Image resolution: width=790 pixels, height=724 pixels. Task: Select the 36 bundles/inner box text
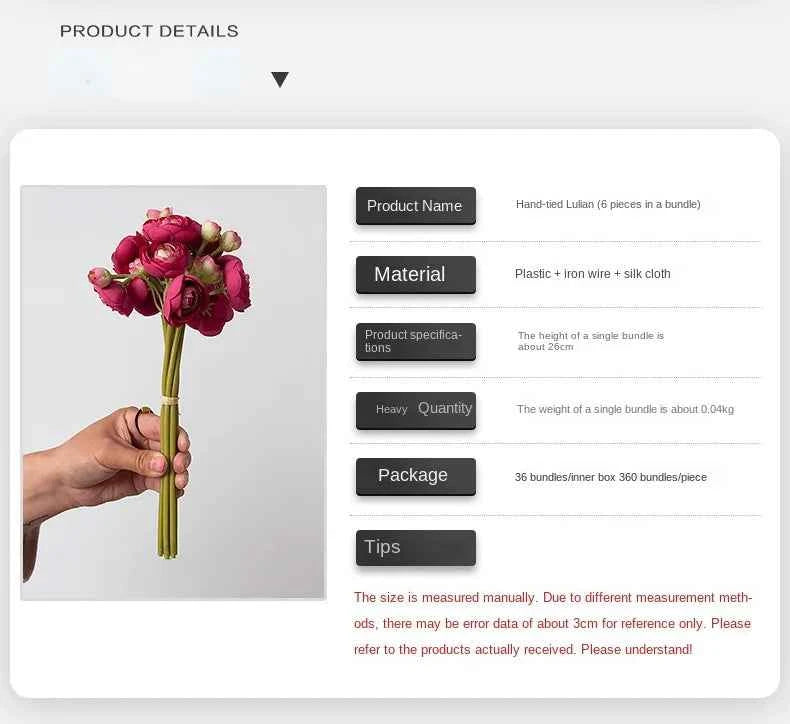(x=610, y=477)
